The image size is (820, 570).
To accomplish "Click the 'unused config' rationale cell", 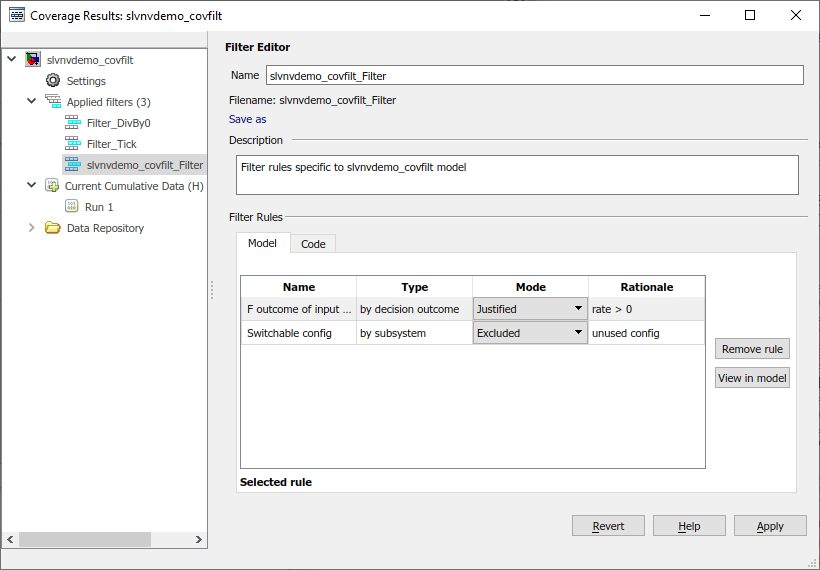I will point(646,333).
